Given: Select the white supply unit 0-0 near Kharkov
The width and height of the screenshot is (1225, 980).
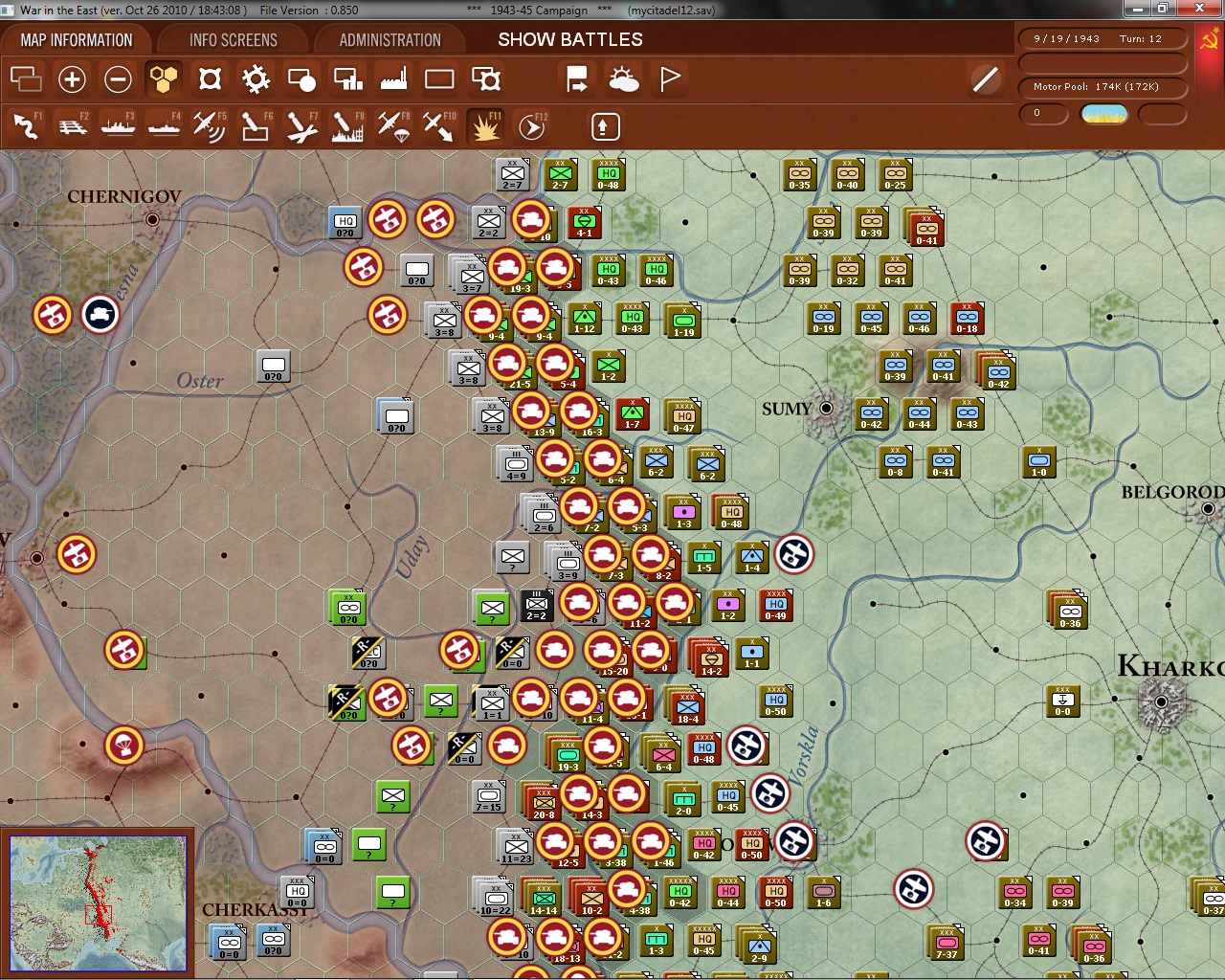Looking at the screenshot, I should pyautogui.click(x=1062, y=702).
